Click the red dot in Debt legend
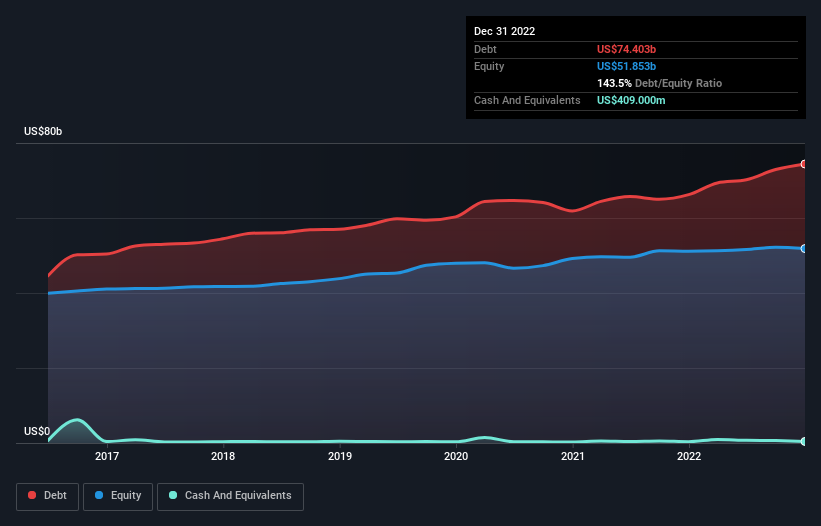The width and height of the screenshot is (821, 526). coord(32,495)
